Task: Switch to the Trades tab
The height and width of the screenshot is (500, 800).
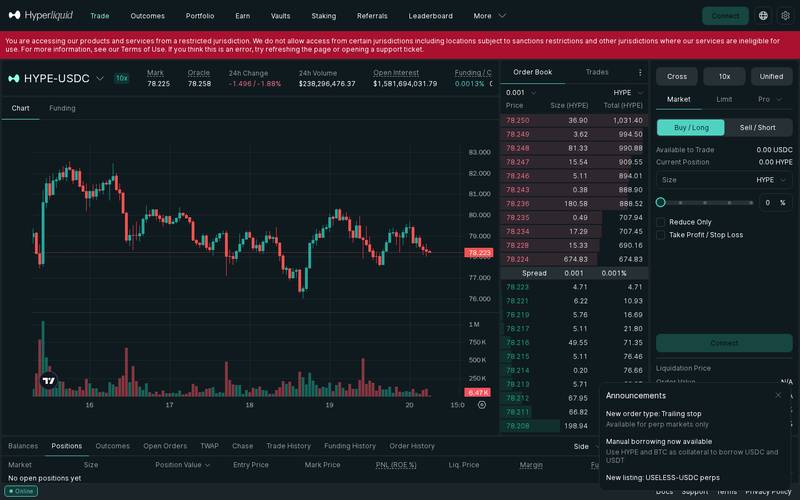Action: (597, 72)
